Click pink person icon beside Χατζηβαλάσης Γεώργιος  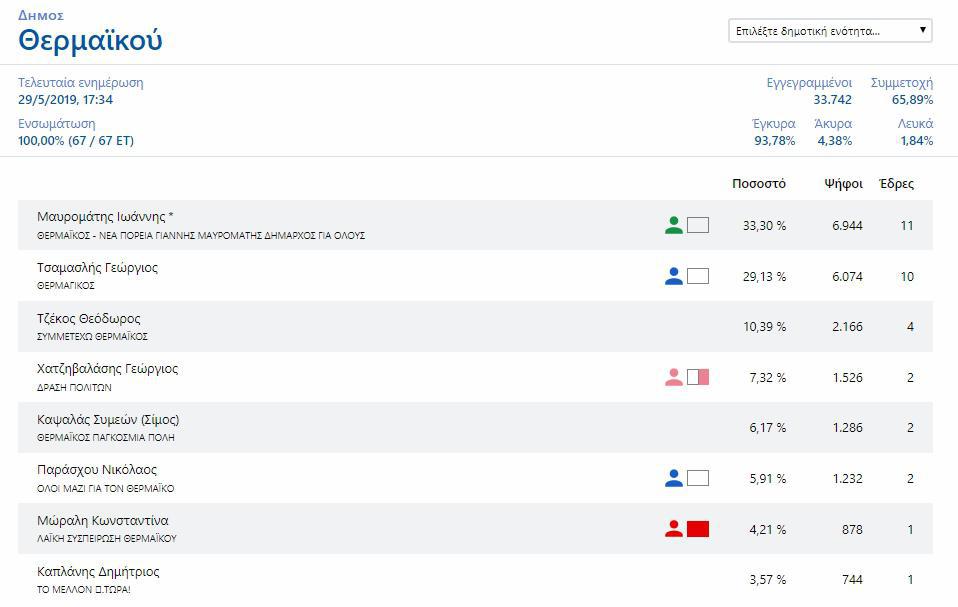(674, 377)
